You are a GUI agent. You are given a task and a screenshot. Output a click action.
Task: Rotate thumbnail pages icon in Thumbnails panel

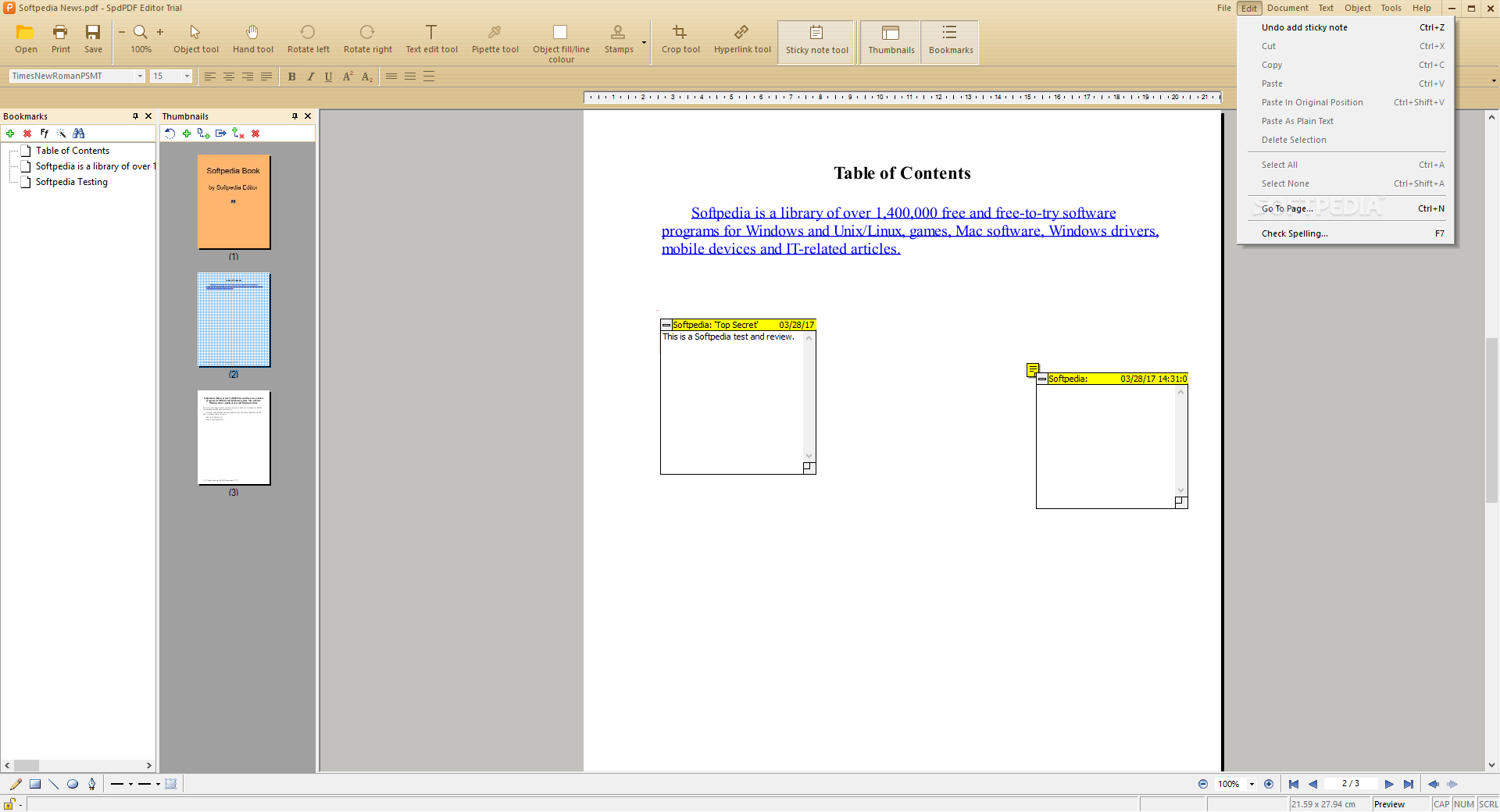[170, 134]
